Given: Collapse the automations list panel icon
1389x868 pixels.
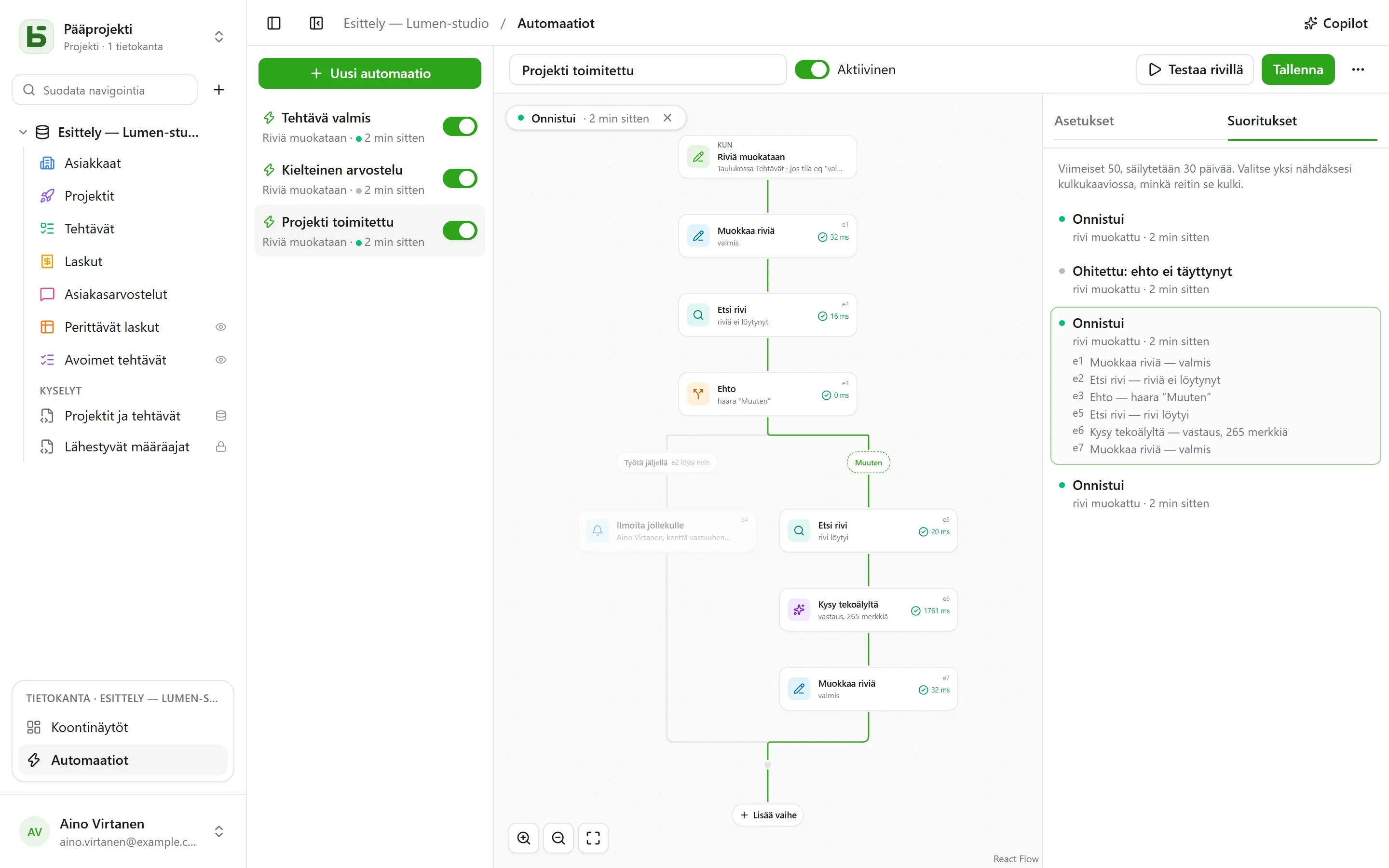Looking at the screenshot, I should (x=316, y=23).
